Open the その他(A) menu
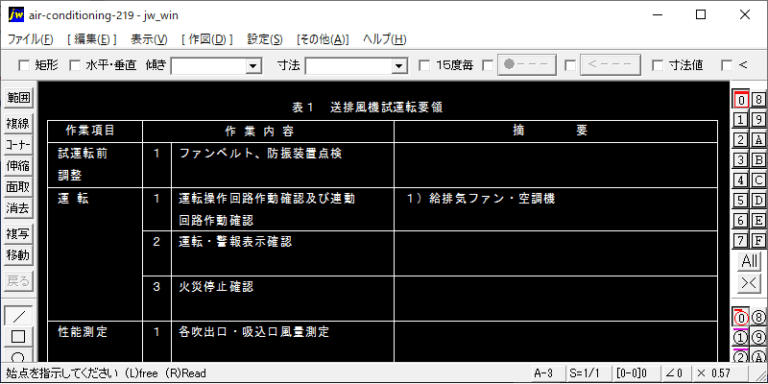The height and width of the screenshot is (384, 768). point(323,40)
